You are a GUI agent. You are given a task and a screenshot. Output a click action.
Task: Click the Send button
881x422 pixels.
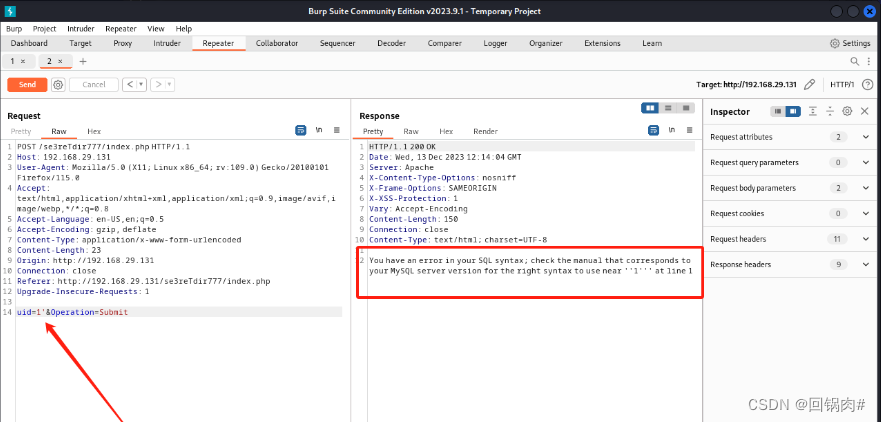click(x=27, y=85)
